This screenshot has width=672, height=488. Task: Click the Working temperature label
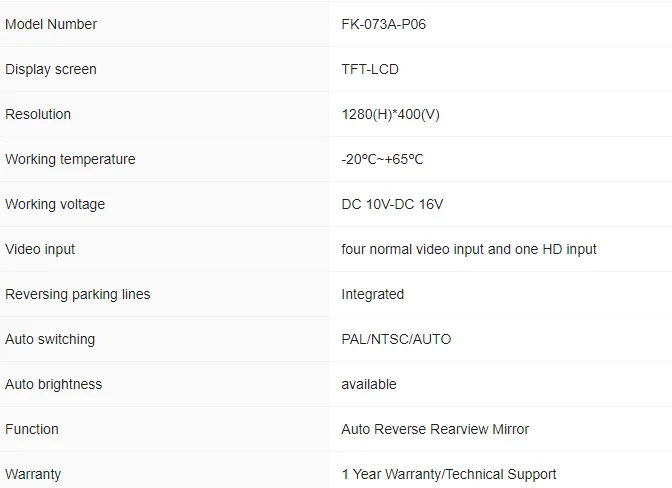tap(70, 159)
